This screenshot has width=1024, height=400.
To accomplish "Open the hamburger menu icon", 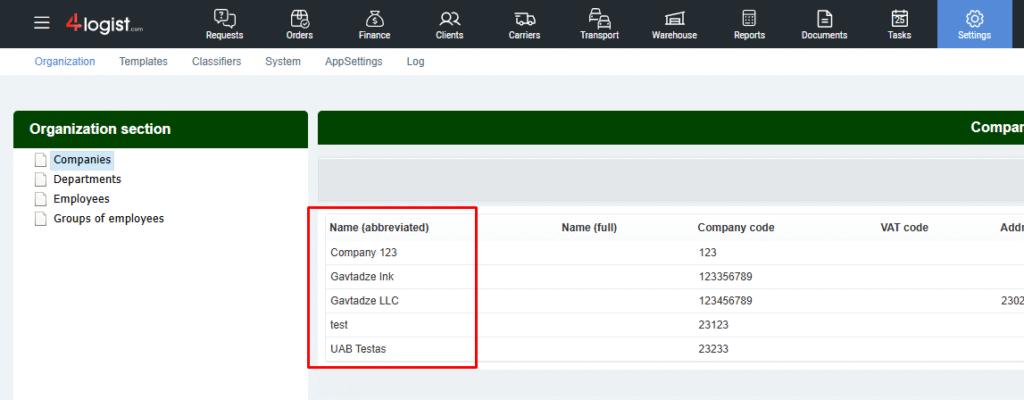I will coord(41,23).
